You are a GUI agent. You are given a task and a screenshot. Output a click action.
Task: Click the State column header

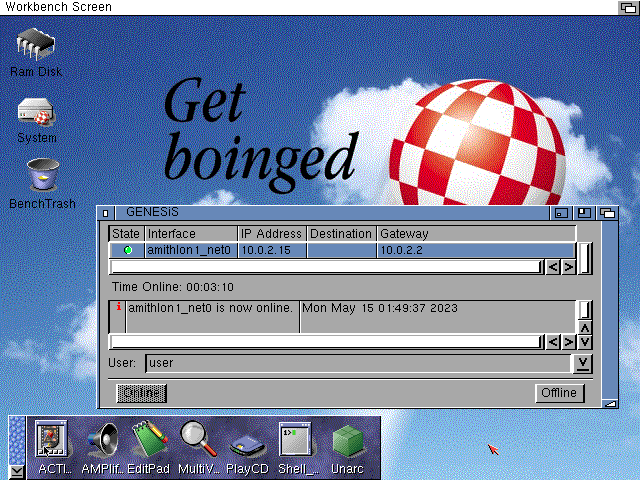(126, 233)
